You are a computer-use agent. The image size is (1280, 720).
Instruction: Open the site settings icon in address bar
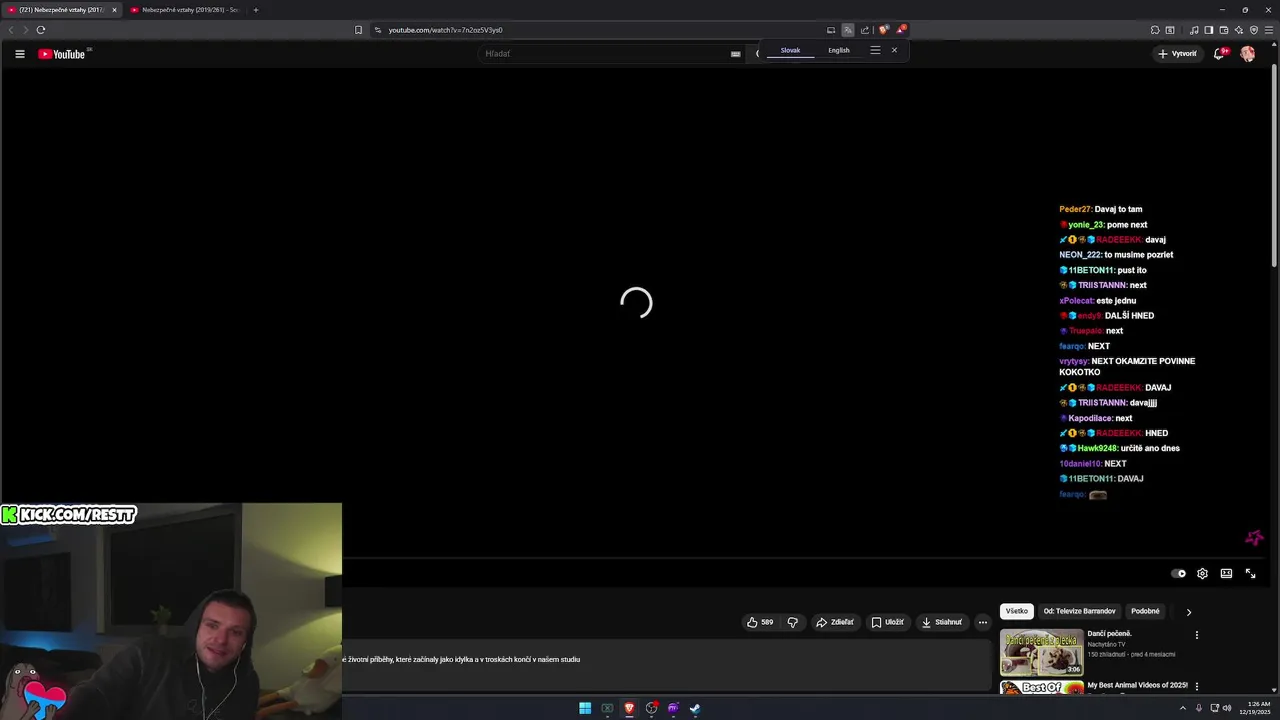378,30
